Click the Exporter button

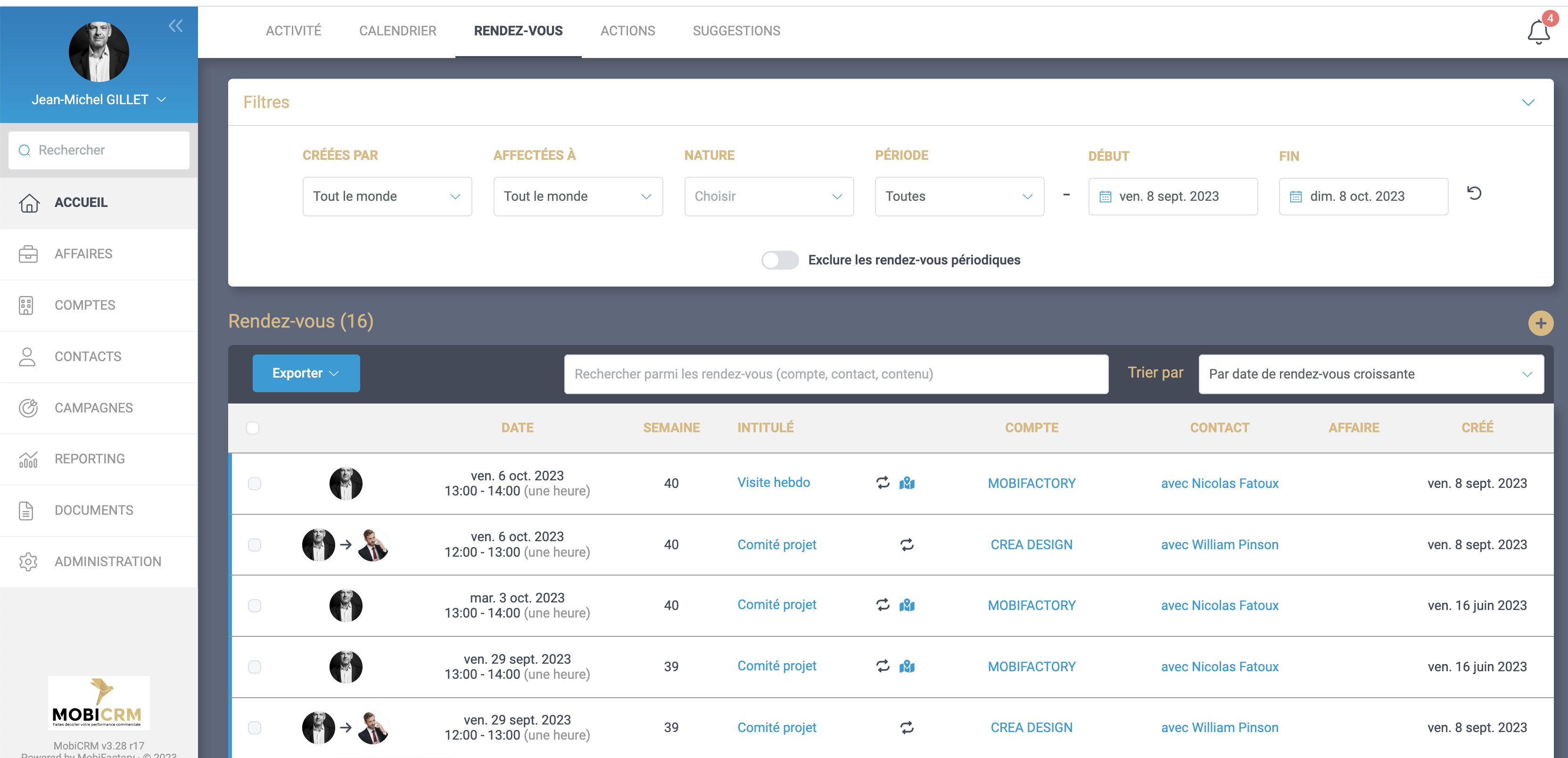click(x=305, y=373)
